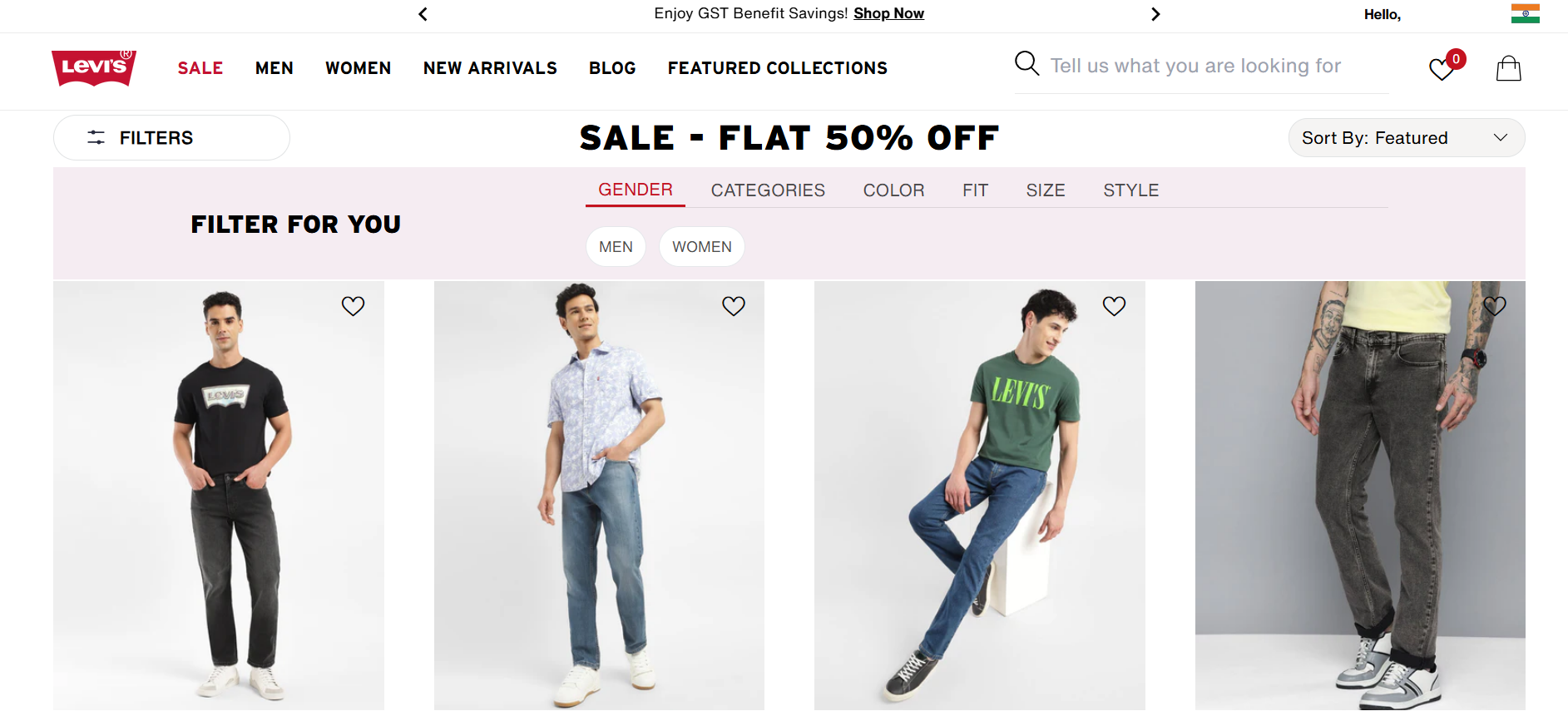Open the Featured Collections menu
This screenshot has height=721, width=1568.
pyautogui.click(x=777, y=68)
